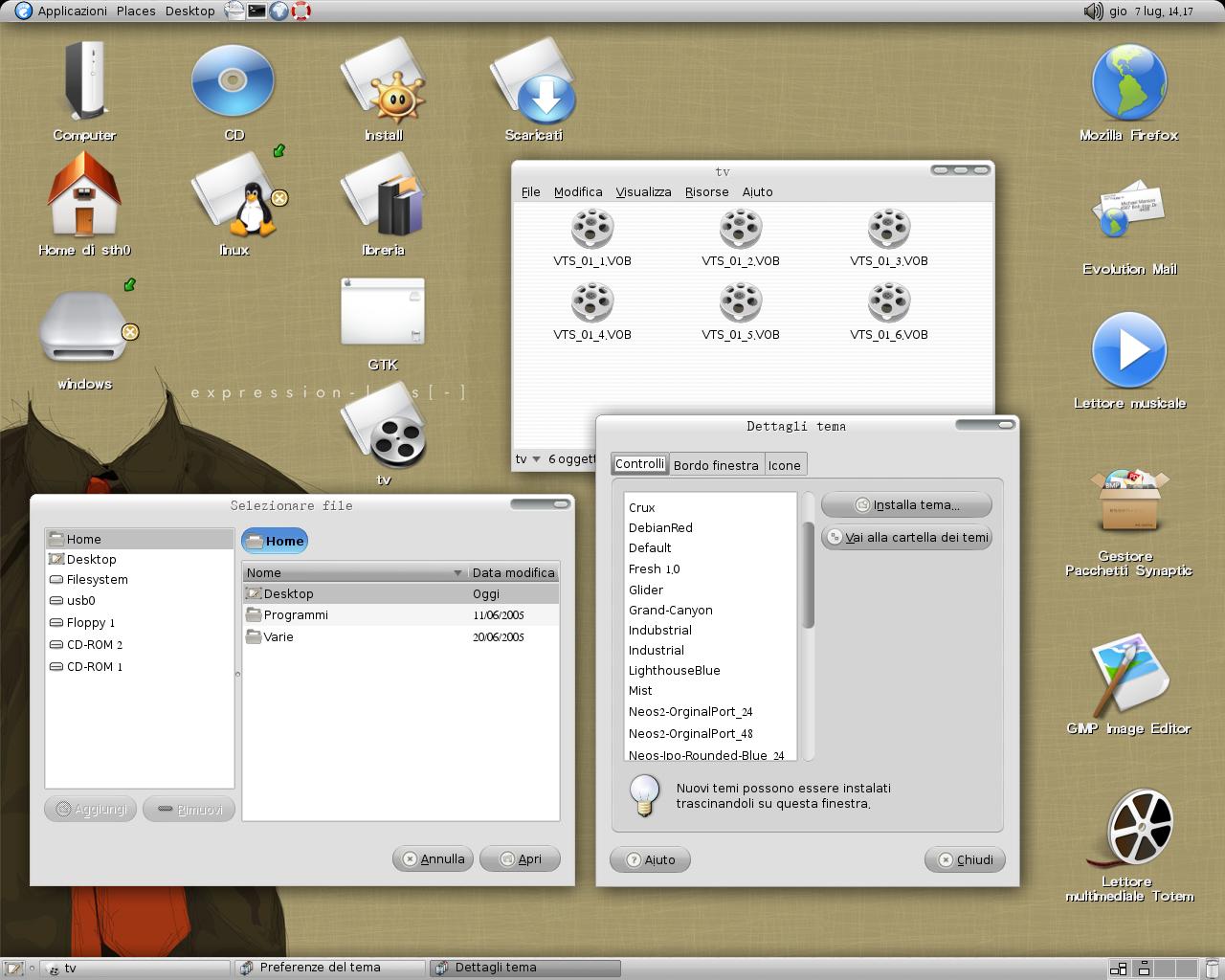Sort by Nome column header
The image size is (1225, 980).
tap(354, 572)
